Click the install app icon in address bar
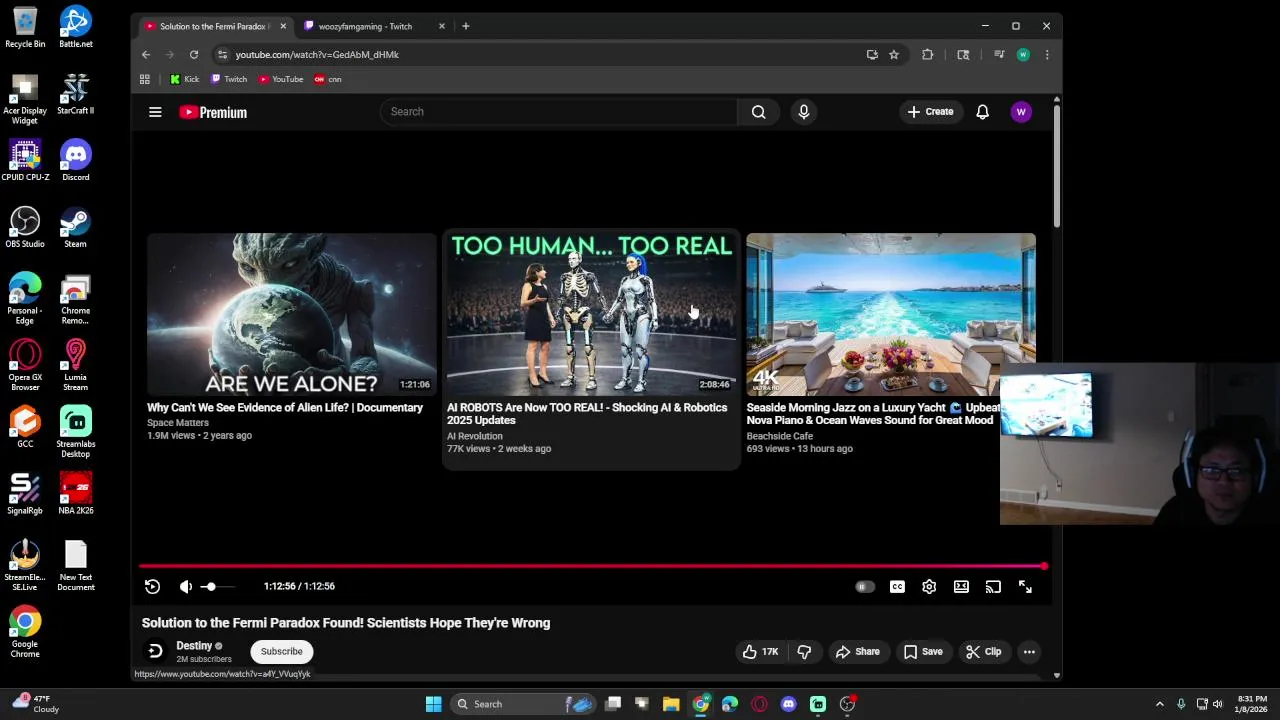 (872, 55)
